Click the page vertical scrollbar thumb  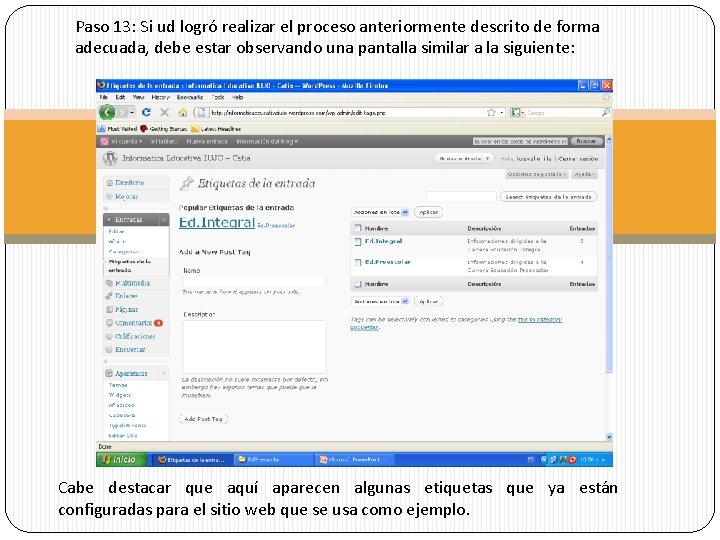pyautogui.click(x=609, y=257)
